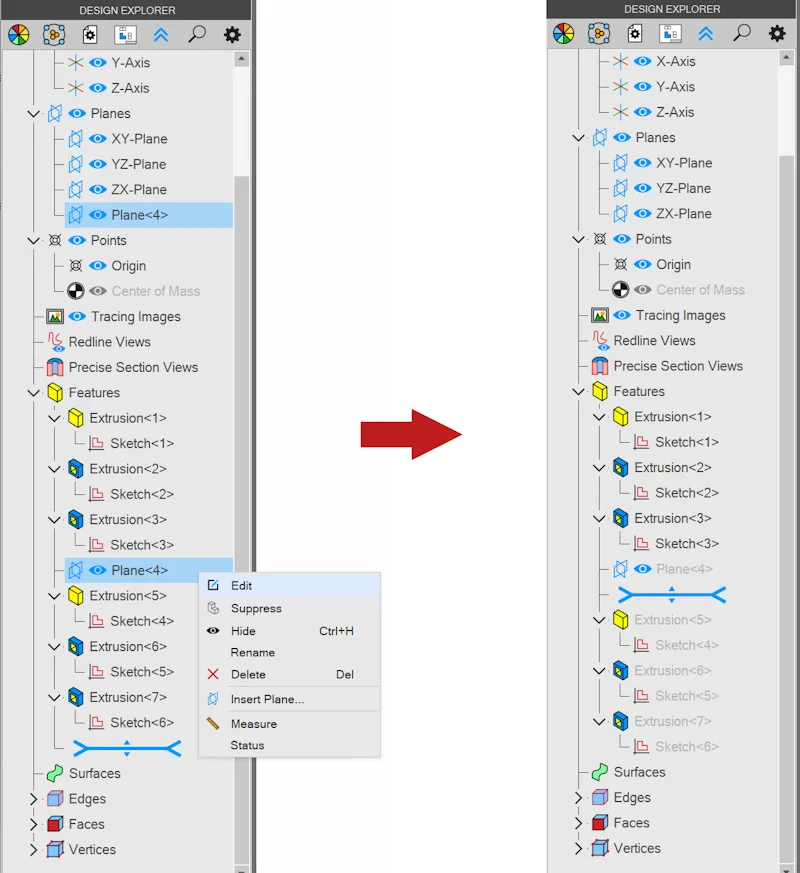Screen dimensions: 800x873
Task: Click the Precise Section Views icon in right explorer
Action: [x=600, y=366]
